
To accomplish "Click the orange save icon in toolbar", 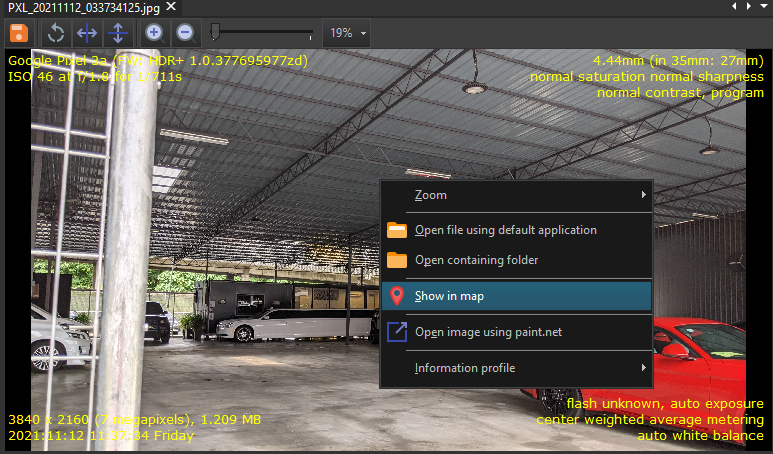I will click(18, 33).
